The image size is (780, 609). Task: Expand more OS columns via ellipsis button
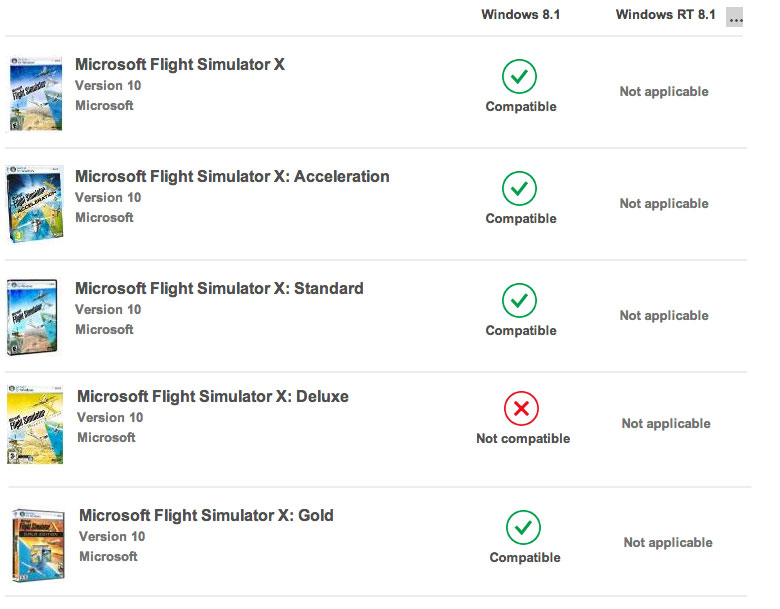pos(734,17)
